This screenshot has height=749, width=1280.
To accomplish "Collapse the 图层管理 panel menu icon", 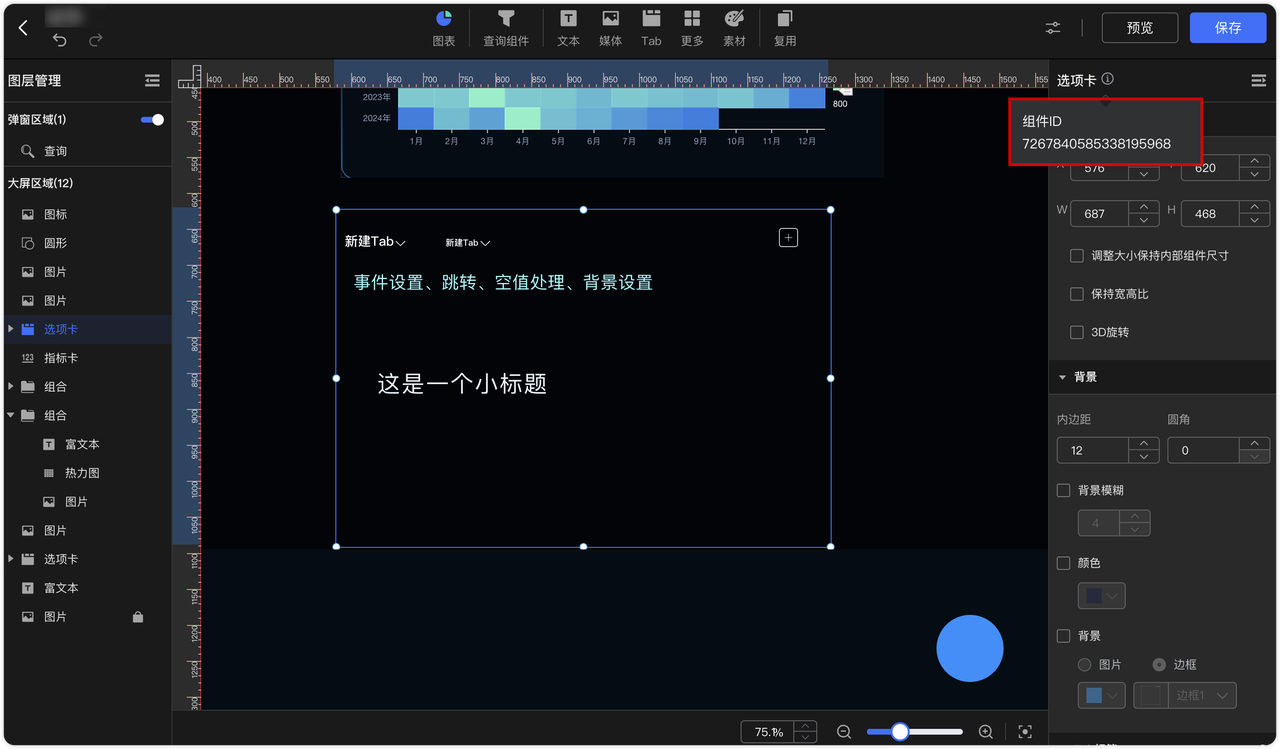I will (152, 81).
